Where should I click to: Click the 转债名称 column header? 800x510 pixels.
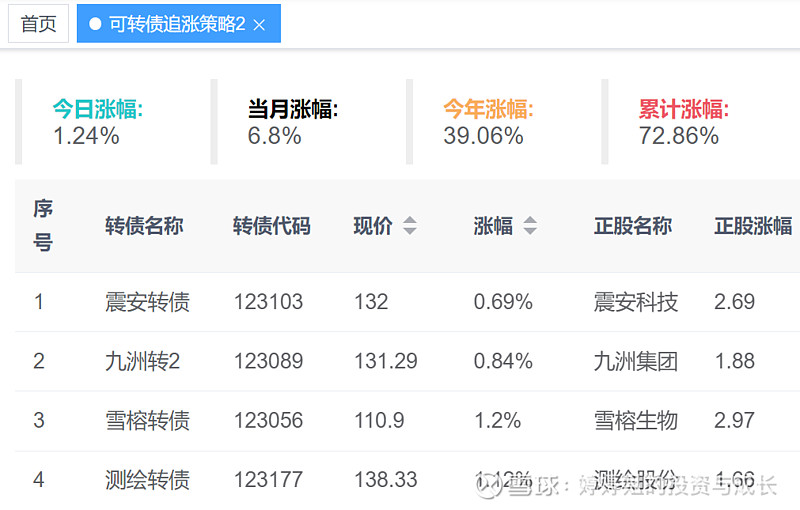click(x=144, y=226)
